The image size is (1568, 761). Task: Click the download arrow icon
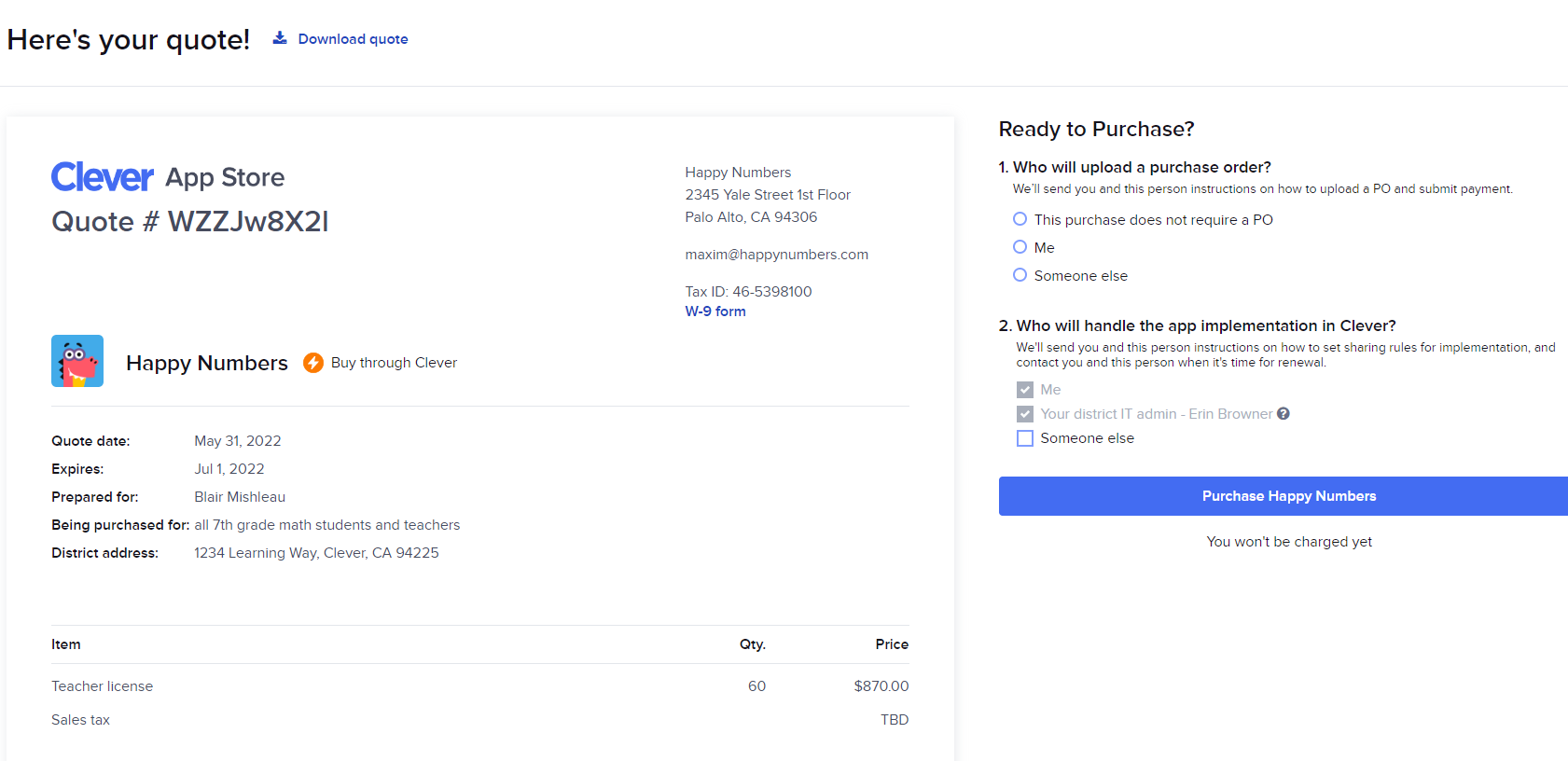point(280,38)
